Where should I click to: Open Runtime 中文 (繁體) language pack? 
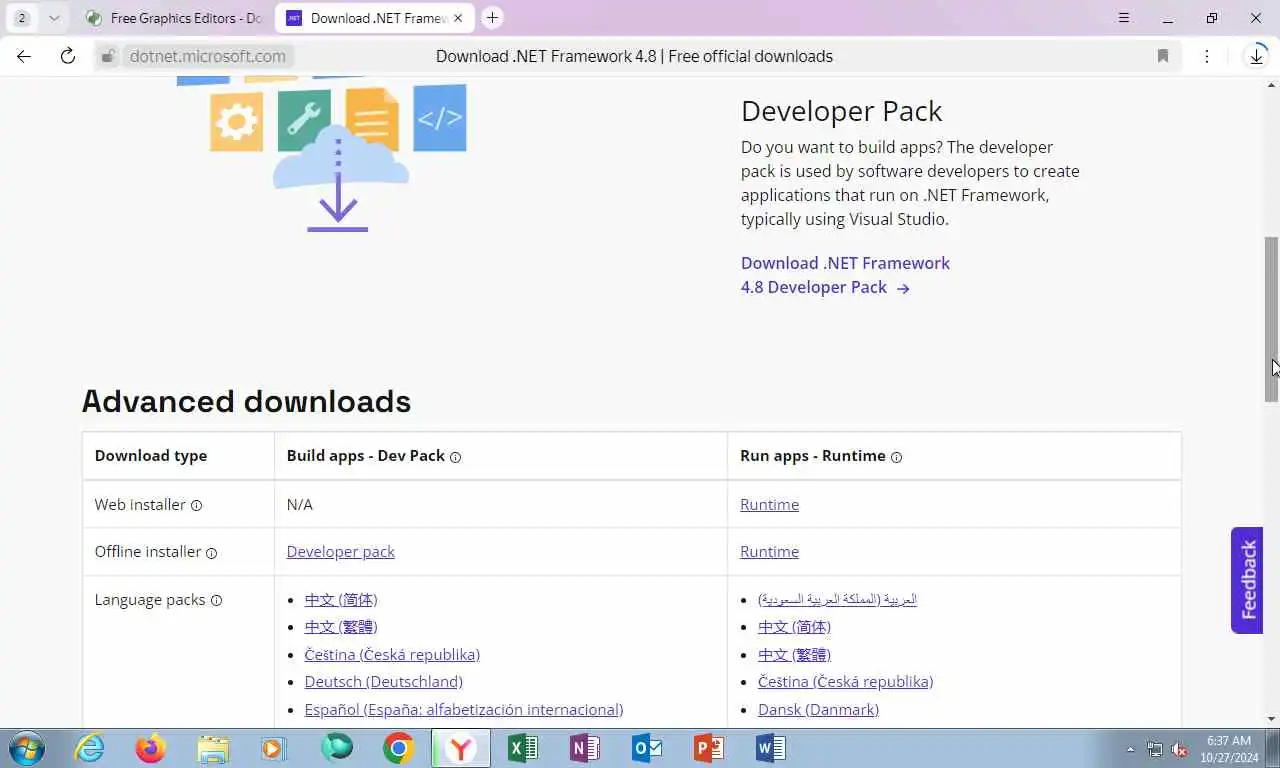click(794, 654)
